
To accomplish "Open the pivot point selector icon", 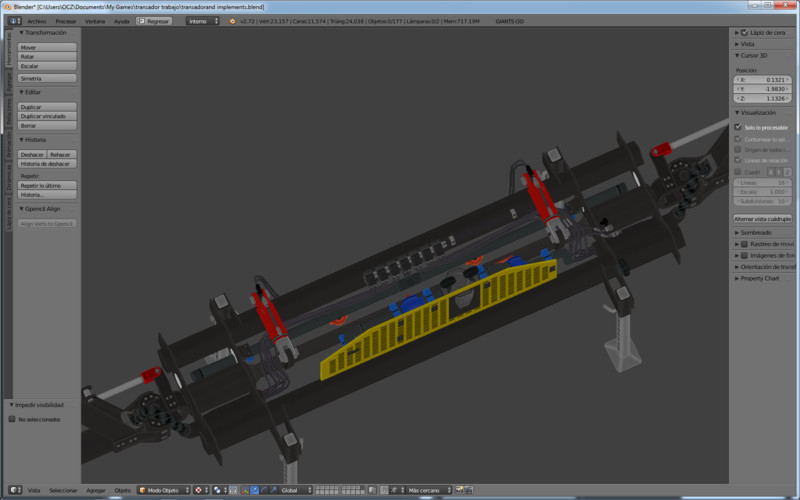I will coord(218,490).
